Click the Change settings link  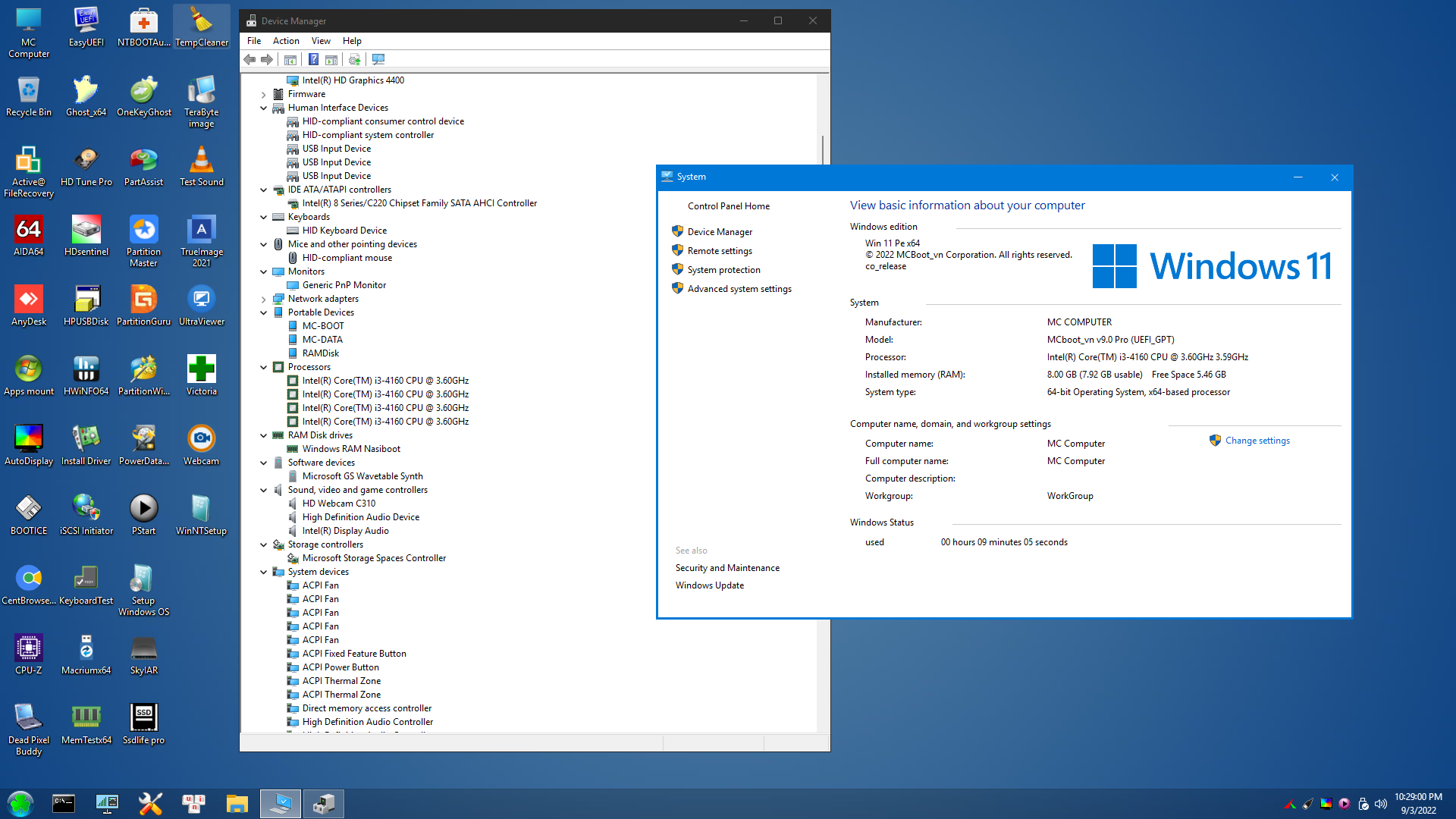[1257, 441]
